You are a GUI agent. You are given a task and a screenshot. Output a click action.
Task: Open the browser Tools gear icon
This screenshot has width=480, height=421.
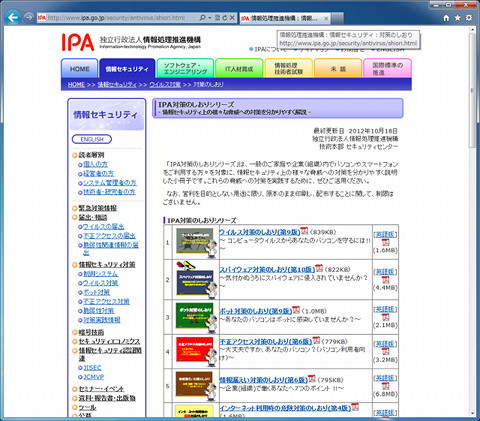pyautogui.click(x=469, y=18)
